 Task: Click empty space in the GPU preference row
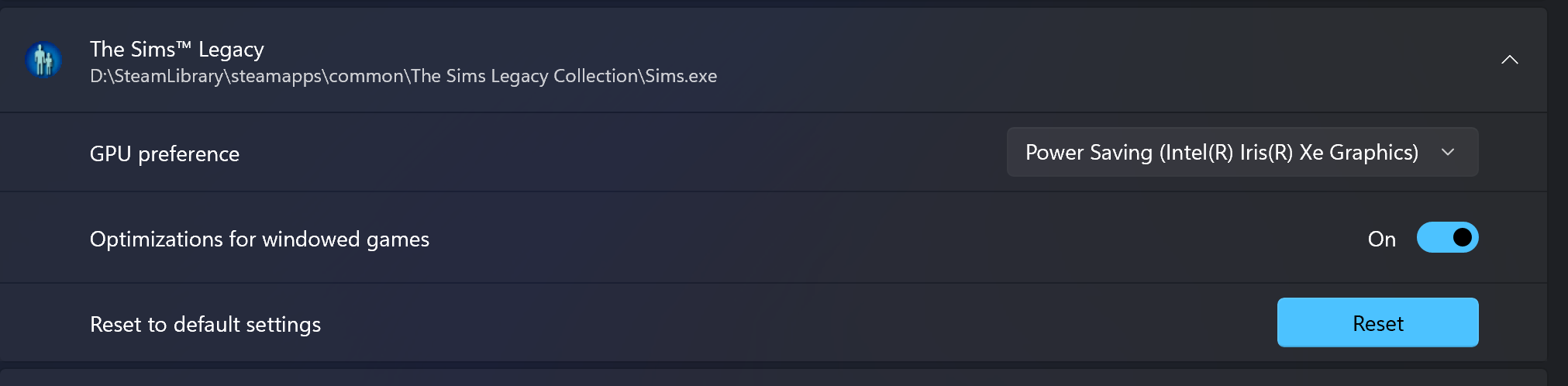tap(620, 153)
